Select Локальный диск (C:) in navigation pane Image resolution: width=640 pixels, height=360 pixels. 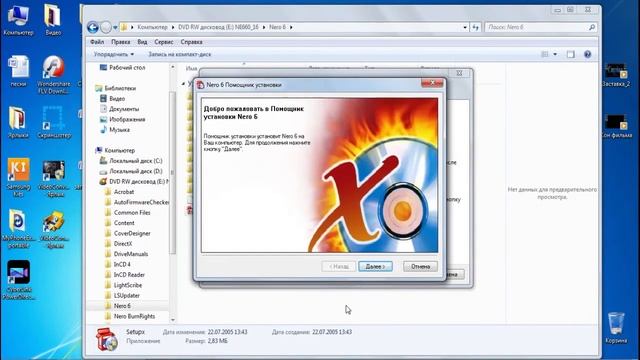pyautogui.click(x=136, y=161)
